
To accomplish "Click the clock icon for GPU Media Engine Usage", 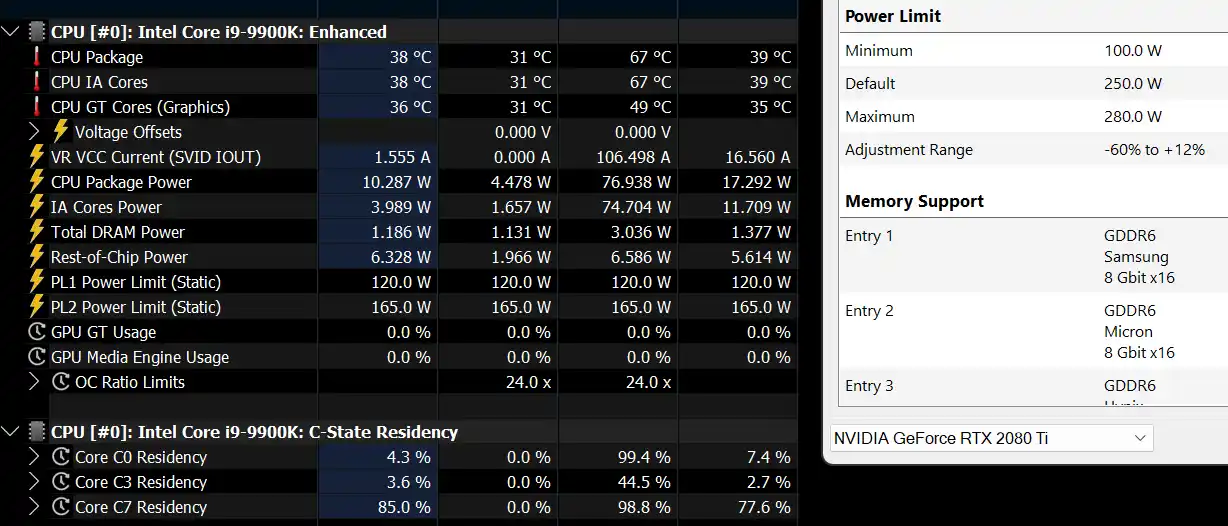I will [x=37, y=357].
